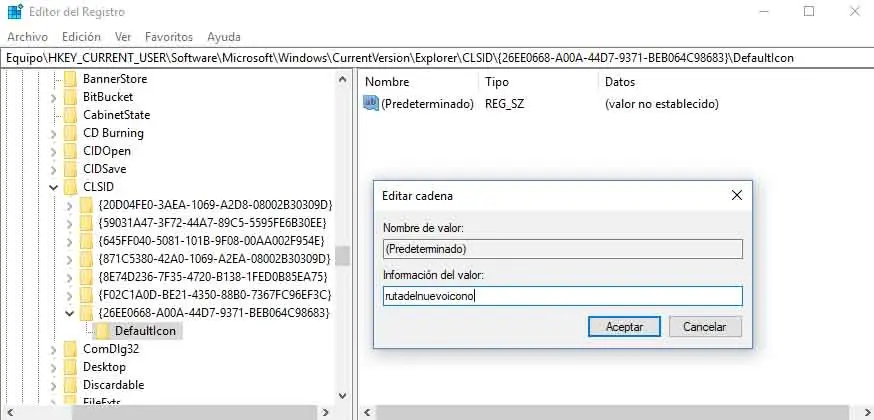874x420 pixels.
Task: Collapse the {26EE0668-A00A-44D7-9371-BEB064C98683} key
Action: pyautogui.click(x=70, y=314)
